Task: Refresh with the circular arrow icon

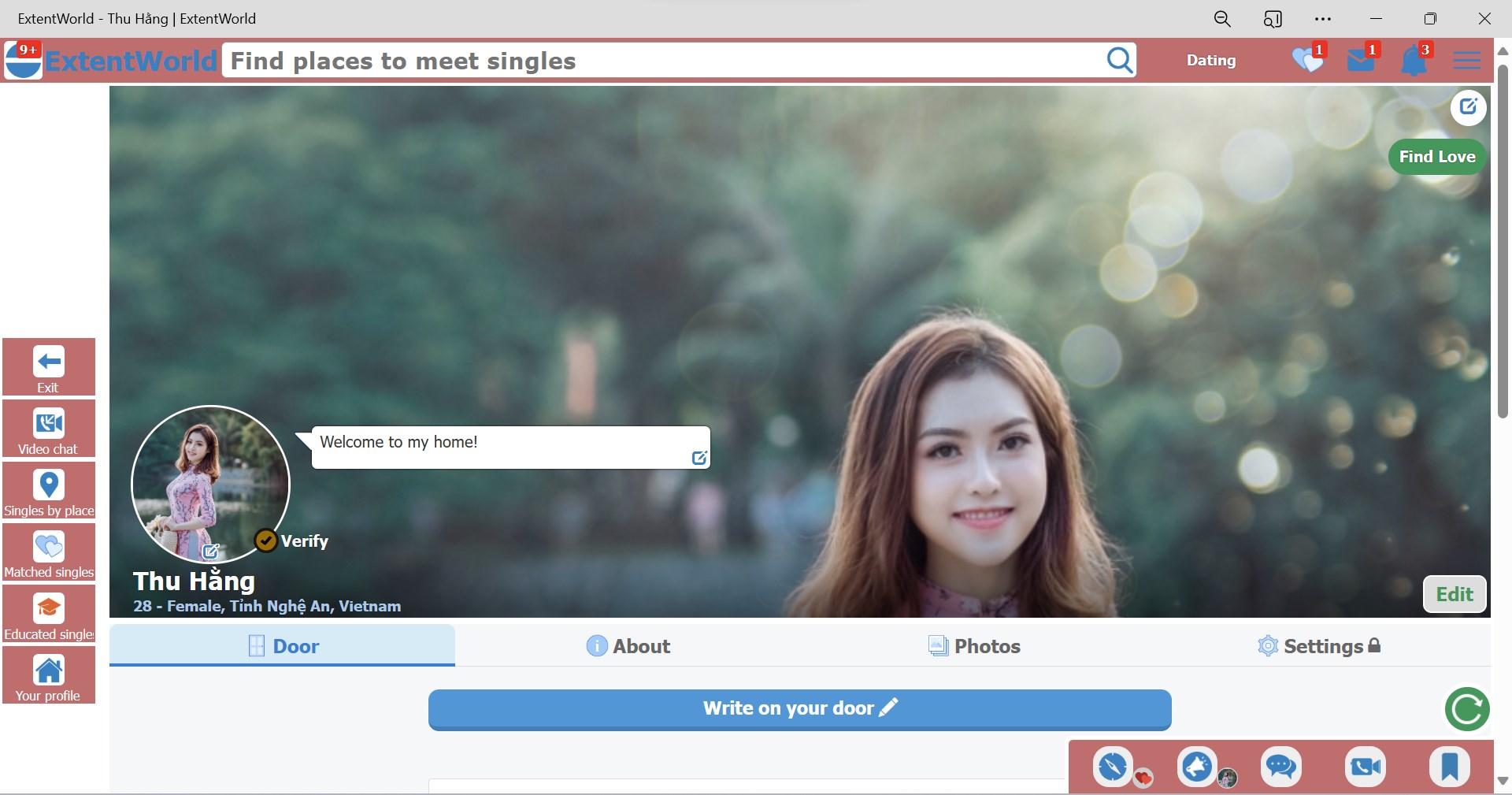Action: [x=1466, y=709]
